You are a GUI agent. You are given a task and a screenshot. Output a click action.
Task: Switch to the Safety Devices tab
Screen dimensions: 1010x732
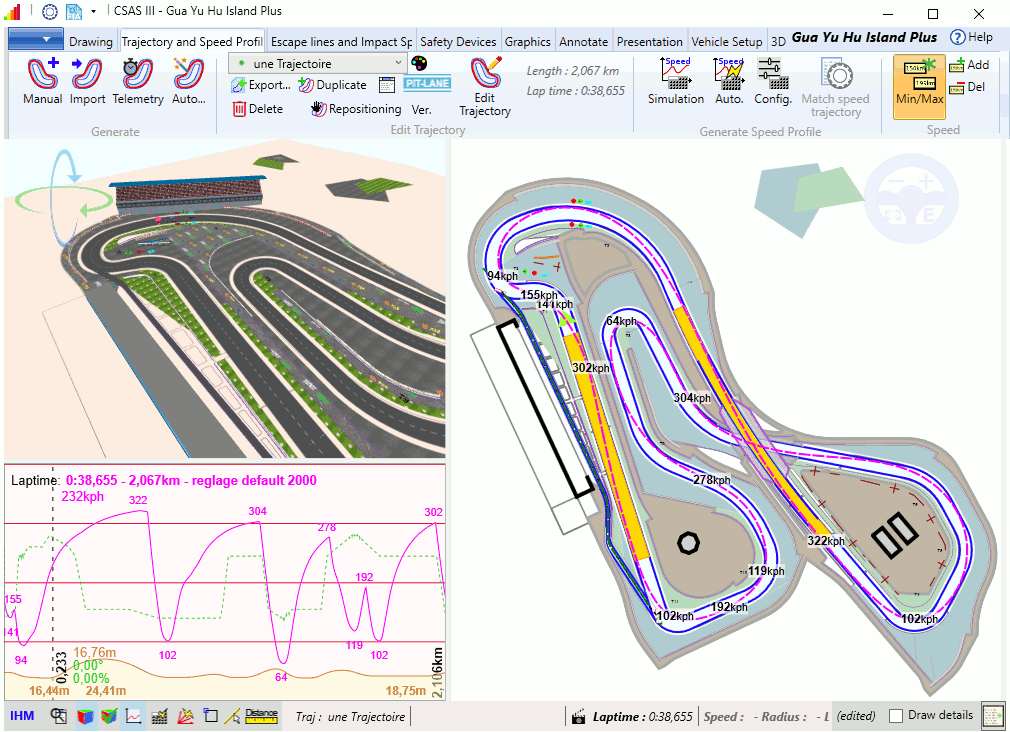458,42
